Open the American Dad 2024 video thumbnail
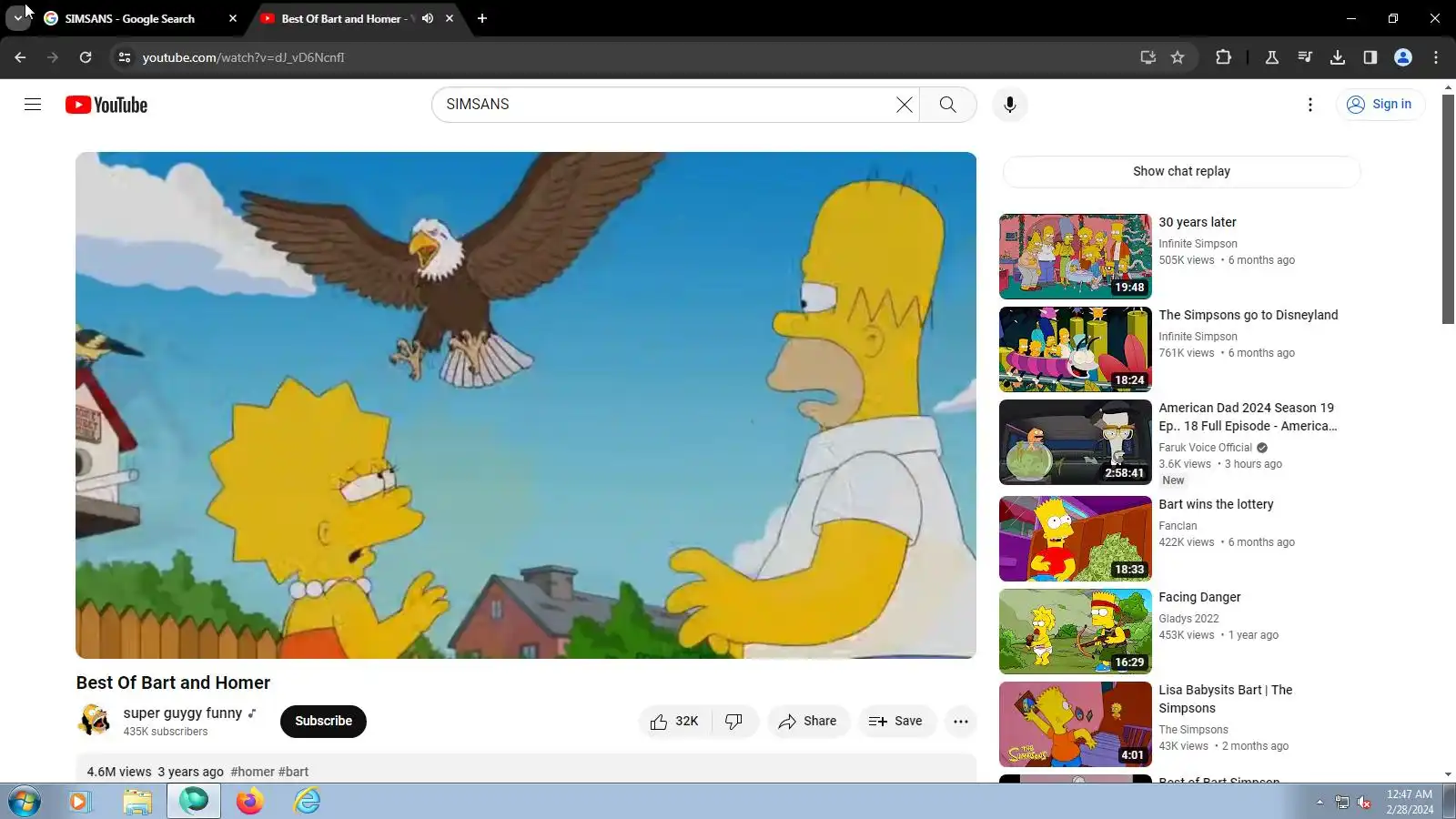Screen dimensions: 1456x819 (1075, 442)
